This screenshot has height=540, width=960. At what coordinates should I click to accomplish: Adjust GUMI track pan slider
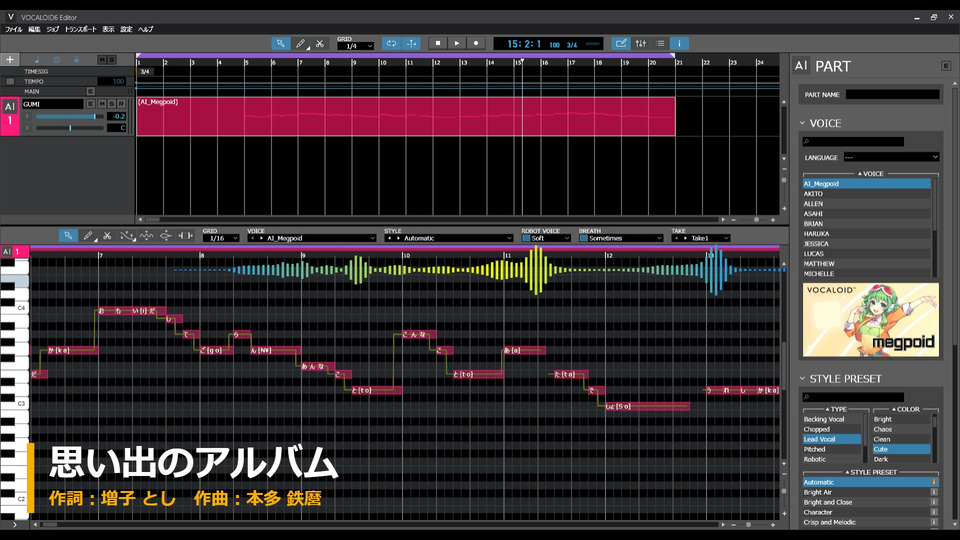coord(69,128)
